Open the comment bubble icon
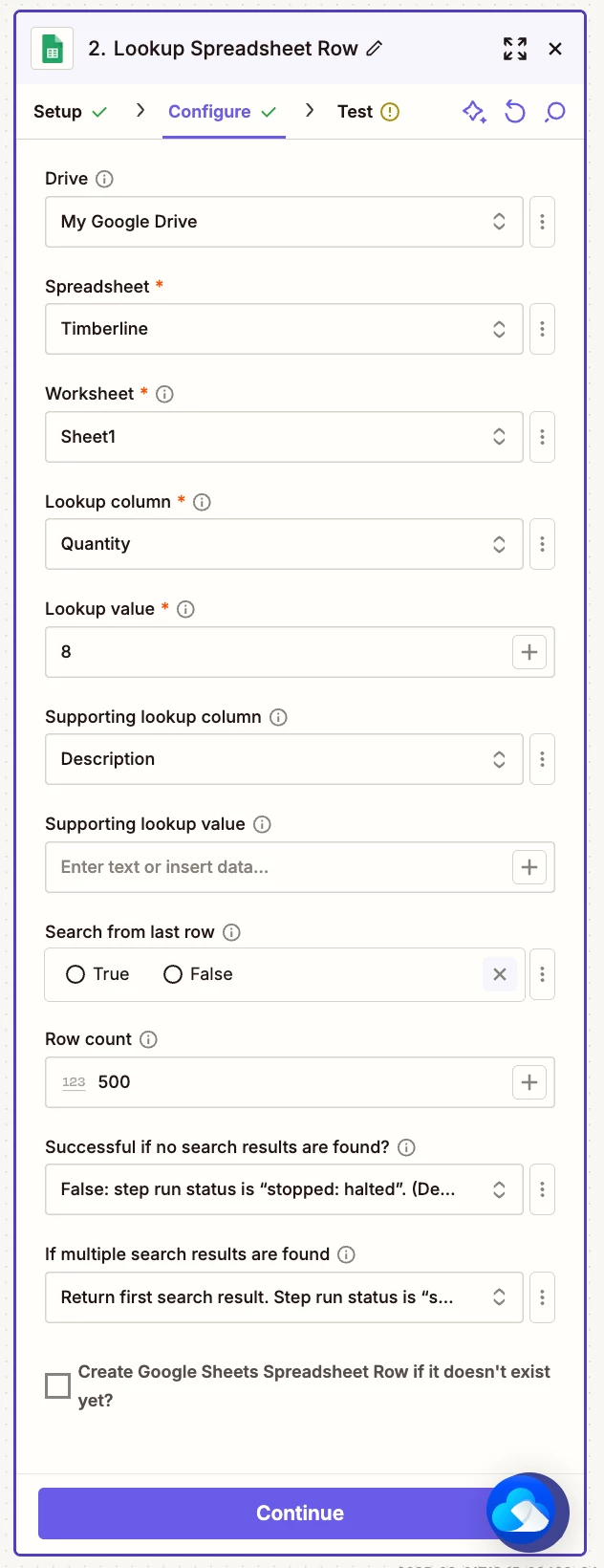This screenshot has width=604, height=1568. point(555,112)
